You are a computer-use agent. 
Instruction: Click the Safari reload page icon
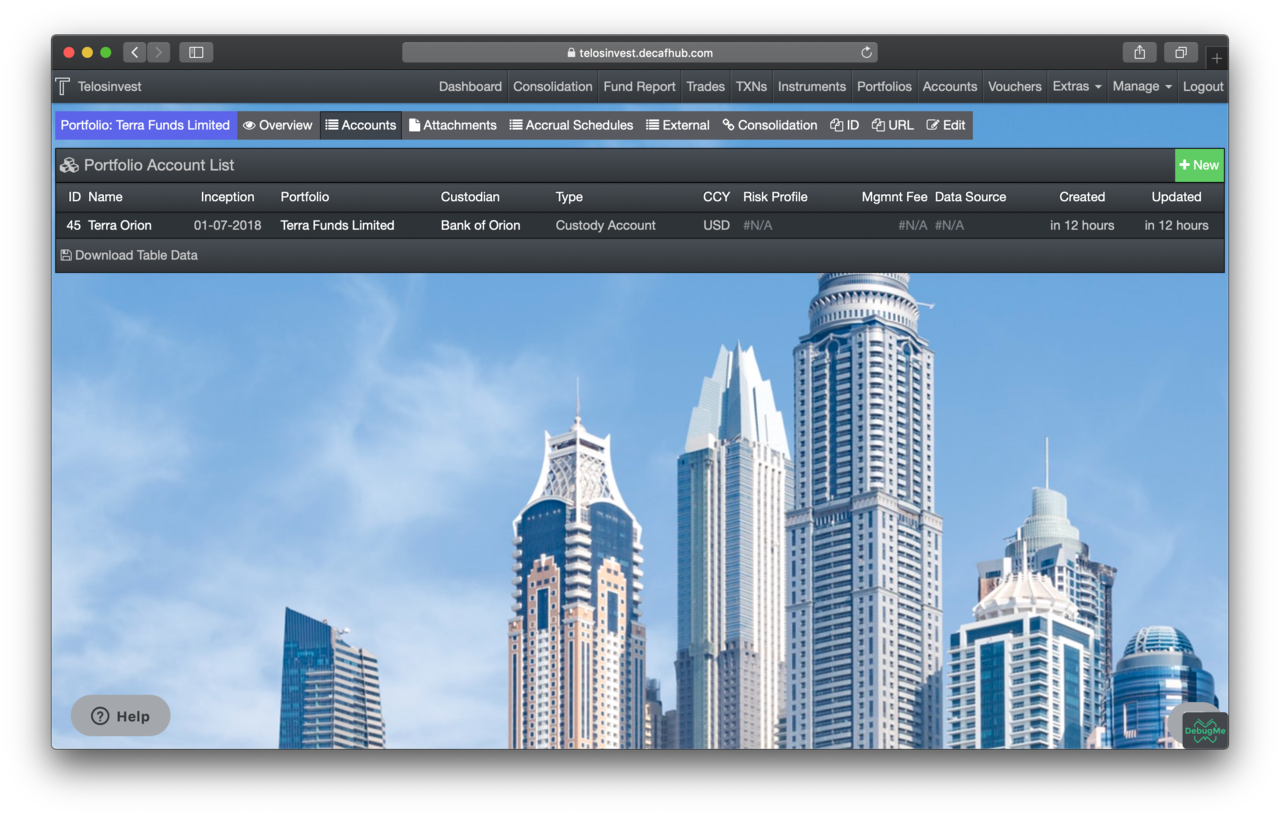(866, 53)
